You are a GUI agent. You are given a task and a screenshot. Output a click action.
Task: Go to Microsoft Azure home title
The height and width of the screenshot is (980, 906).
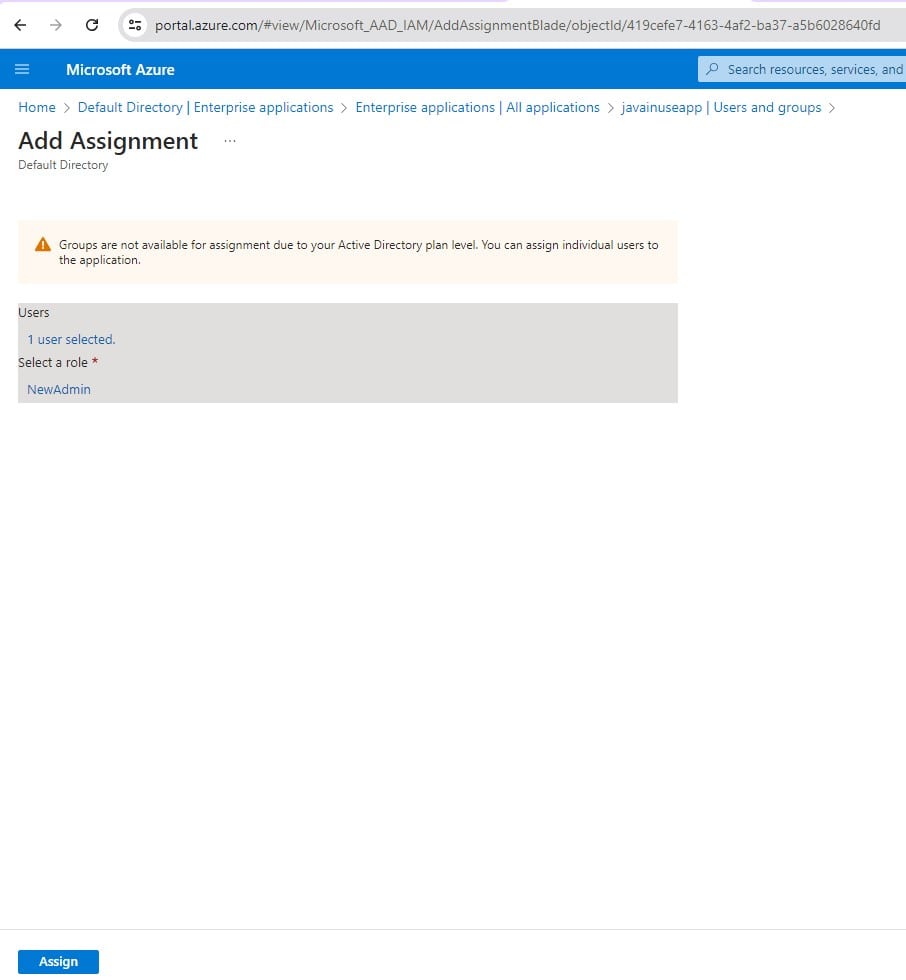pyautogui.click(x=120, y=69)
